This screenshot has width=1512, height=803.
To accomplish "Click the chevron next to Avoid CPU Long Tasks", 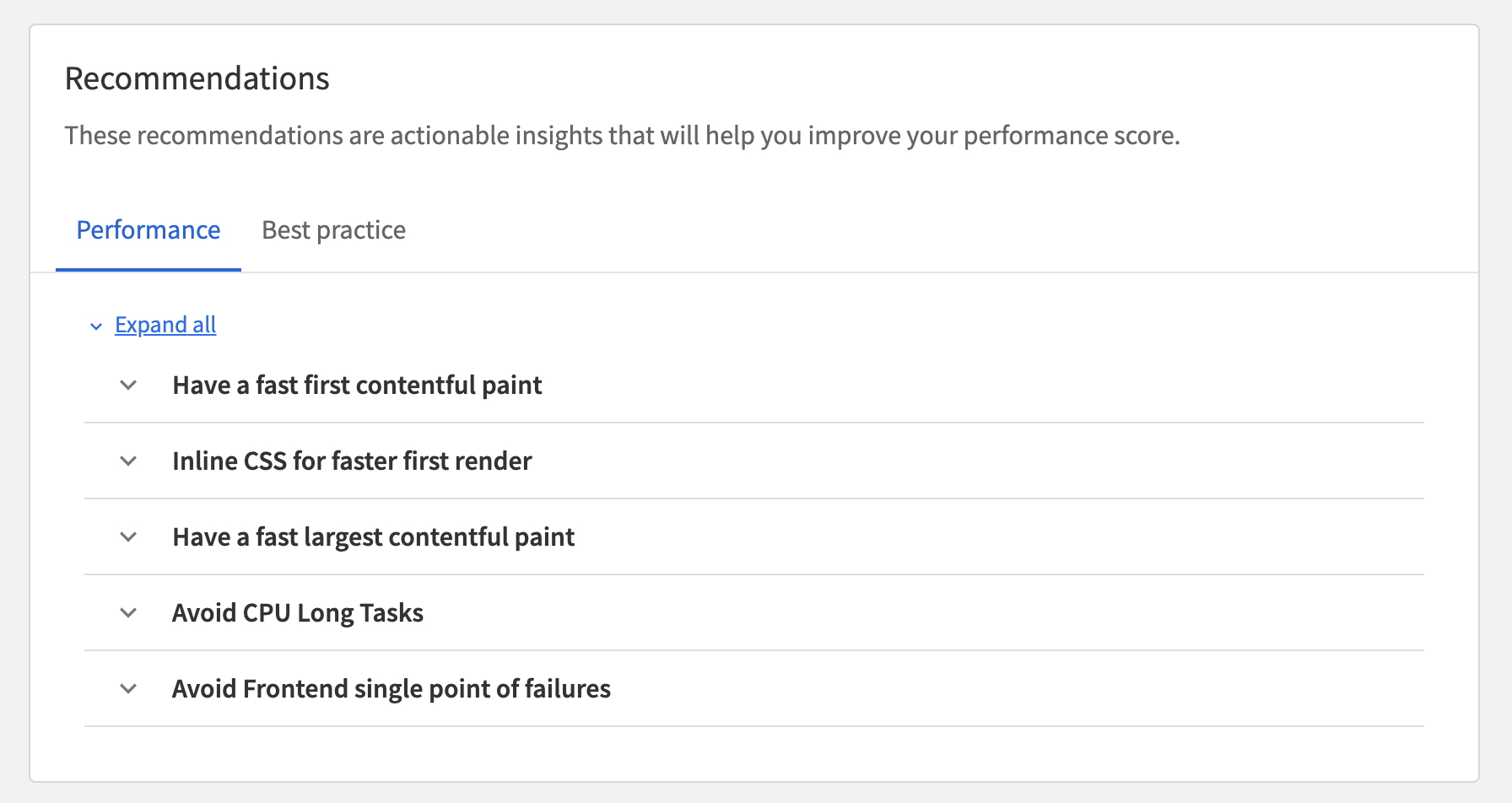I will 128,613.
